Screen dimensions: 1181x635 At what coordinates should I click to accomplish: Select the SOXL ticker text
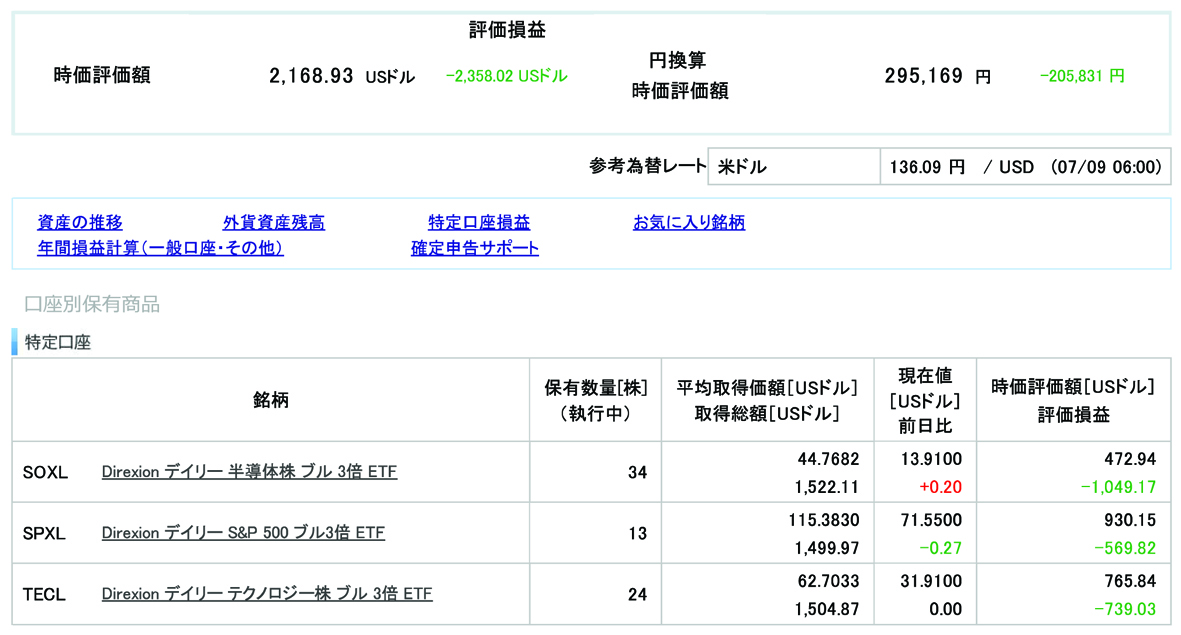coord(45,472)
